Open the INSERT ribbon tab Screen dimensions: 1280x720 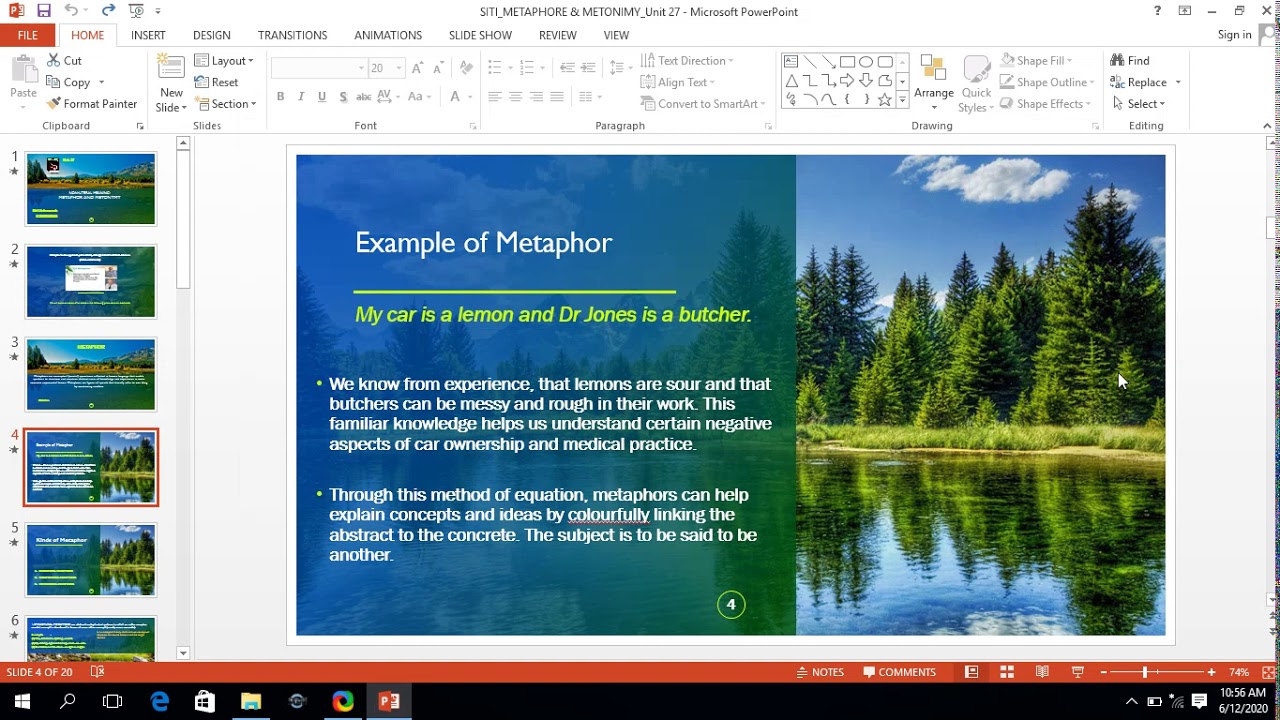(148, 35)
